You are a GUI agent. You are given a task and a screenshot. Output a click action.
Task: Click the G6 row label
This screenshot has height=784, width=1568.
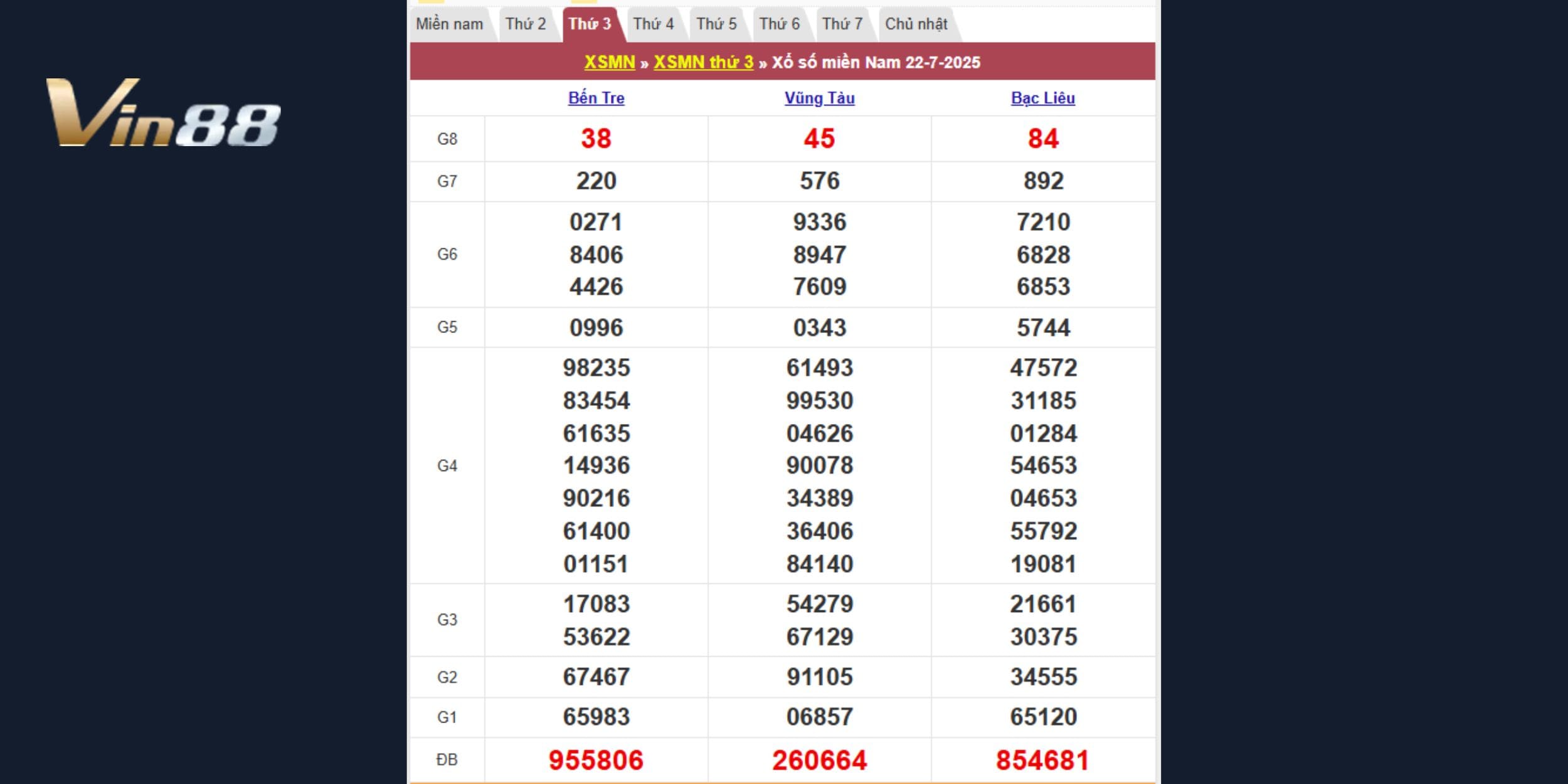(x=447, y=255)
